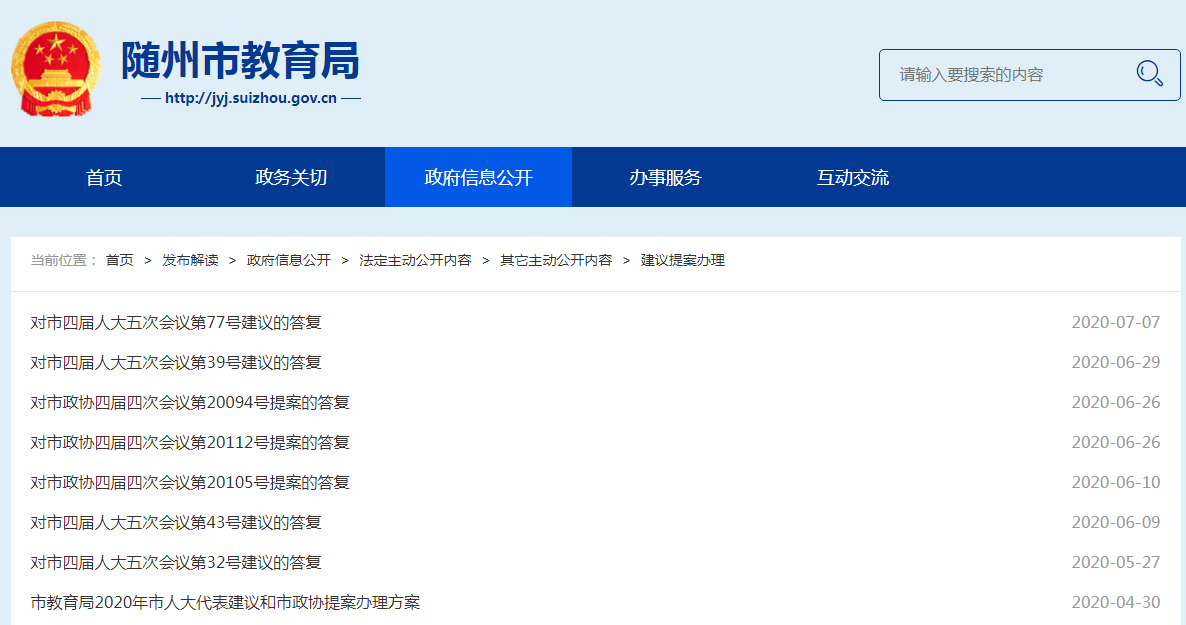1186x625 pixels.
Task: Click the magnifying glass search icon
Action: click(1149, 74)
